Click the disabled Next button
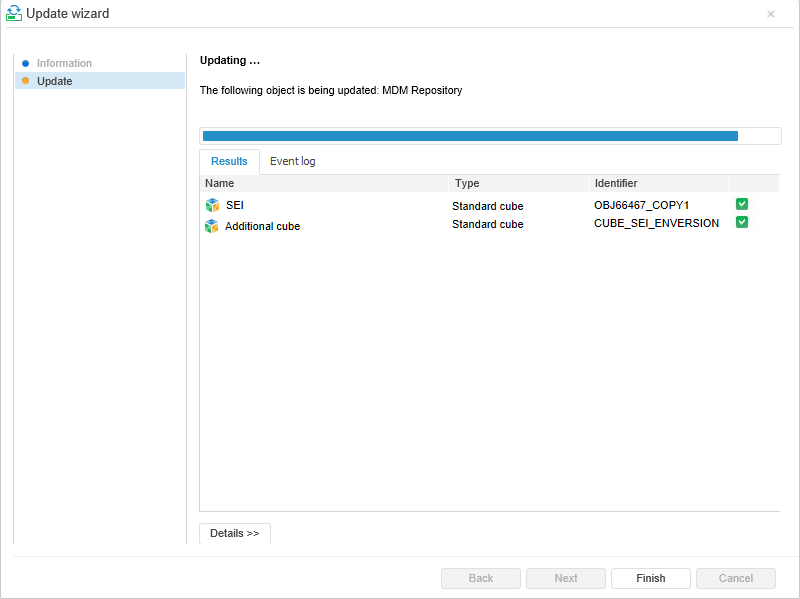The image size is (800, 599). tap(566, 578)
